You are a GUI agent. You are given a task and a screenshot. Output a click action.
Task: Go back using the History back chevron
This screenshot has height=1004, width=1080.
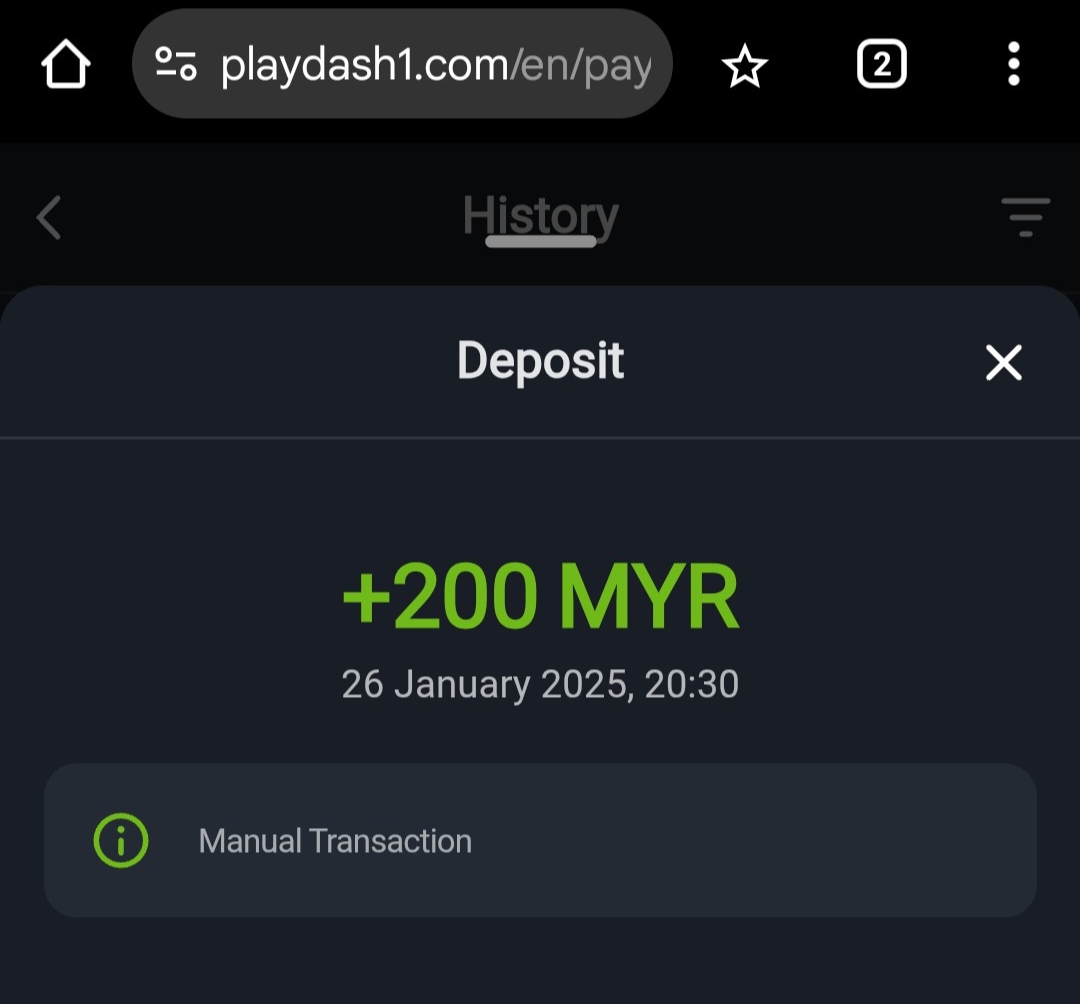48,218
